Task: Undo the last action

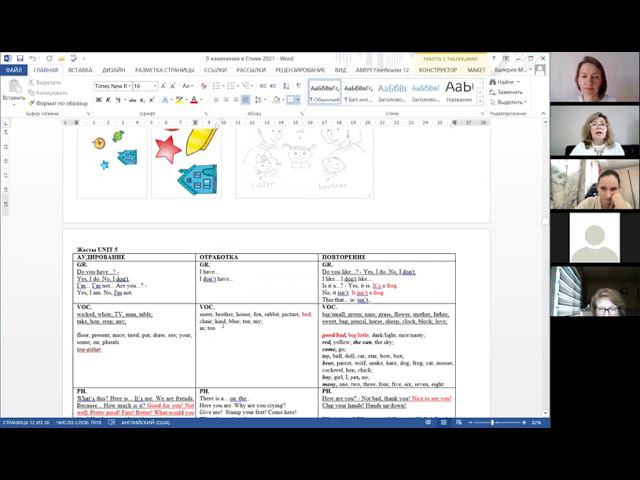Action: [33, 59]
